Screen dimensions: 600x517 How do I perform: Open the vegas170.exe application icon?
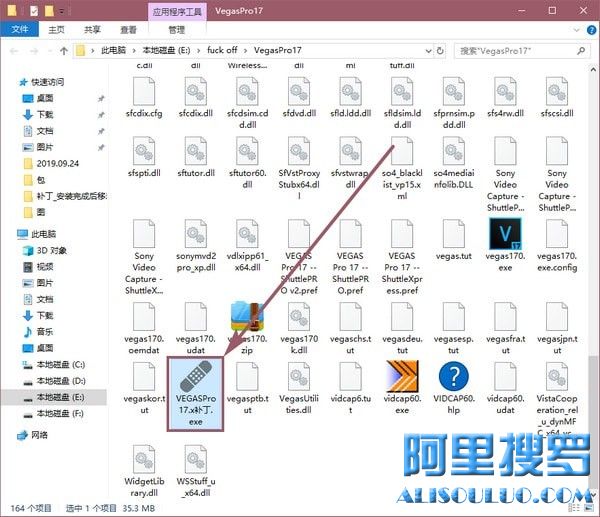click(505, 233)
